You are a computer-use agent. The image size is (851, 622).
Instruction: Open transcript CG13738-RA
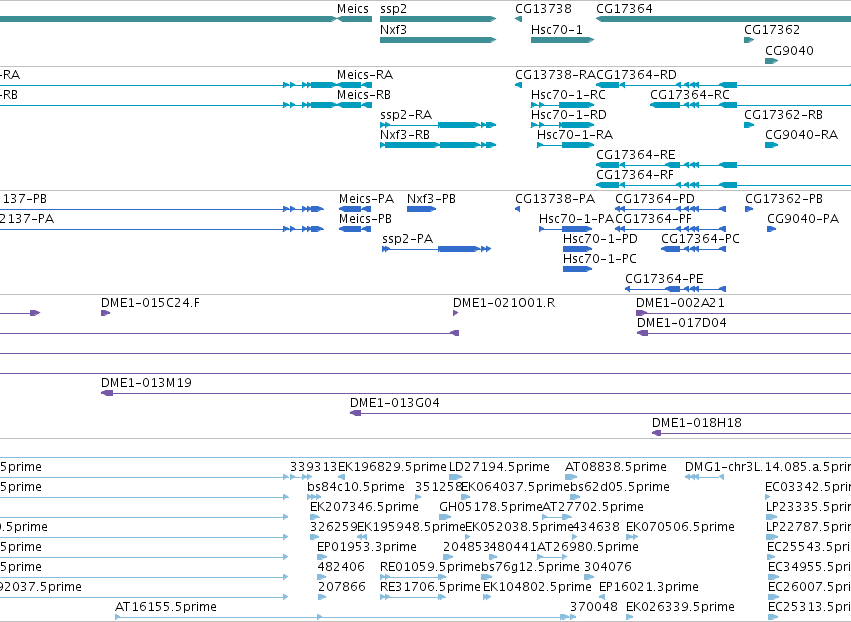point(555,75)
